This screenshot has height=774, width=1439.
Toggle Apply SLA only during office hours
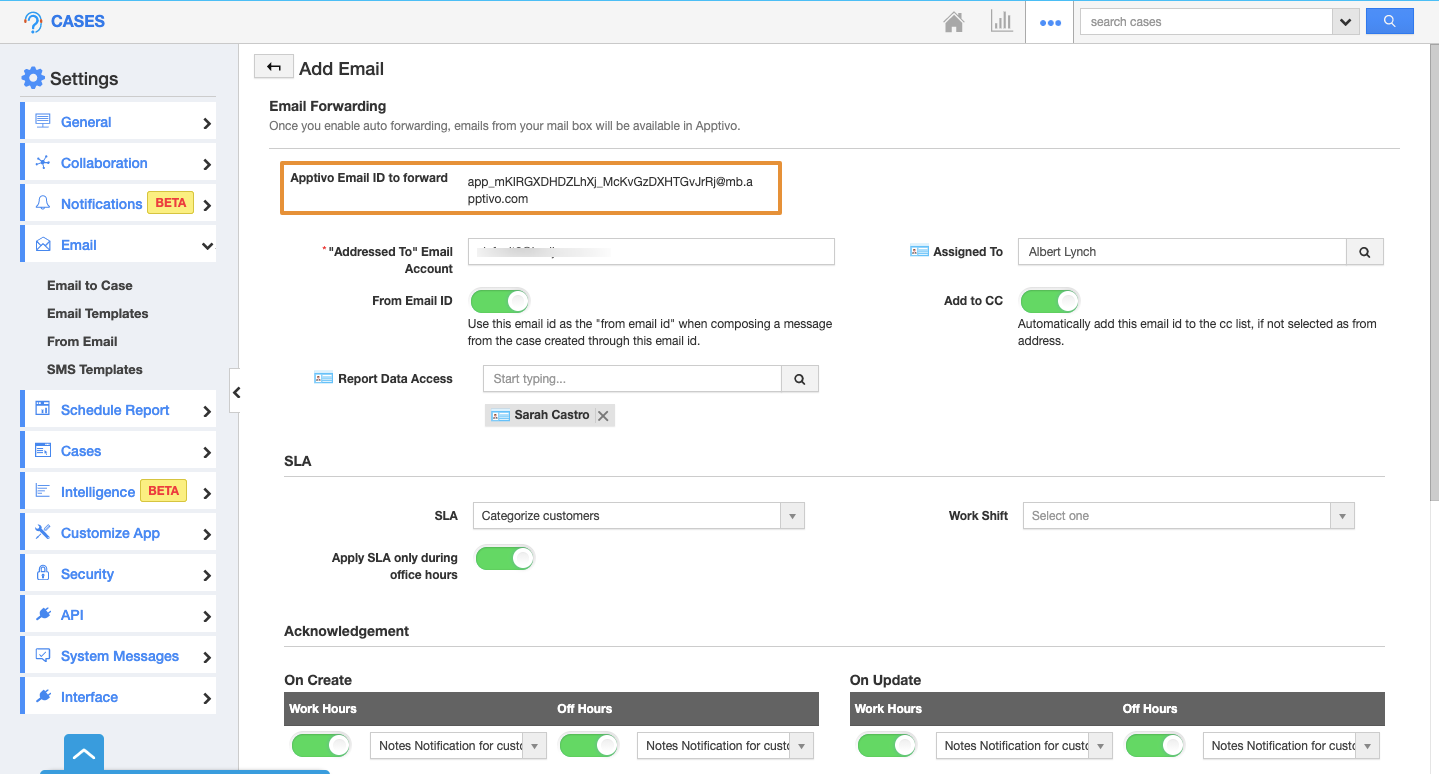pos(504,558)
